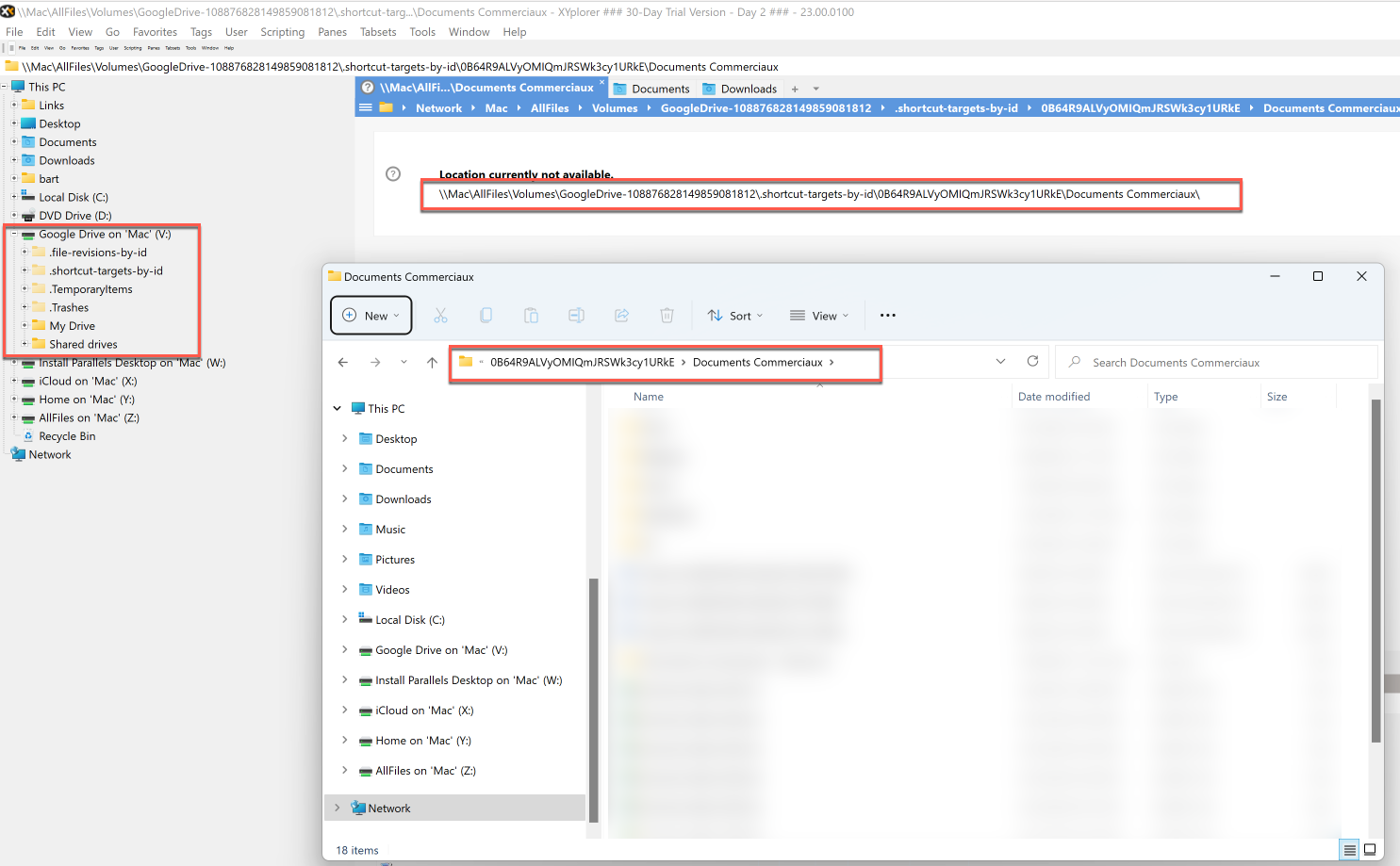
Task: Click the Copy icon in Explorer toolbar
Action: click(x=486, y=316)
